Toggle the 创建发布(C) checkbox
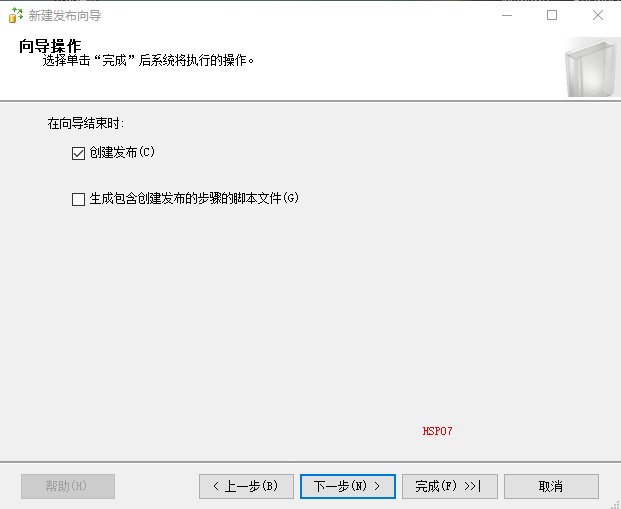 78,153
